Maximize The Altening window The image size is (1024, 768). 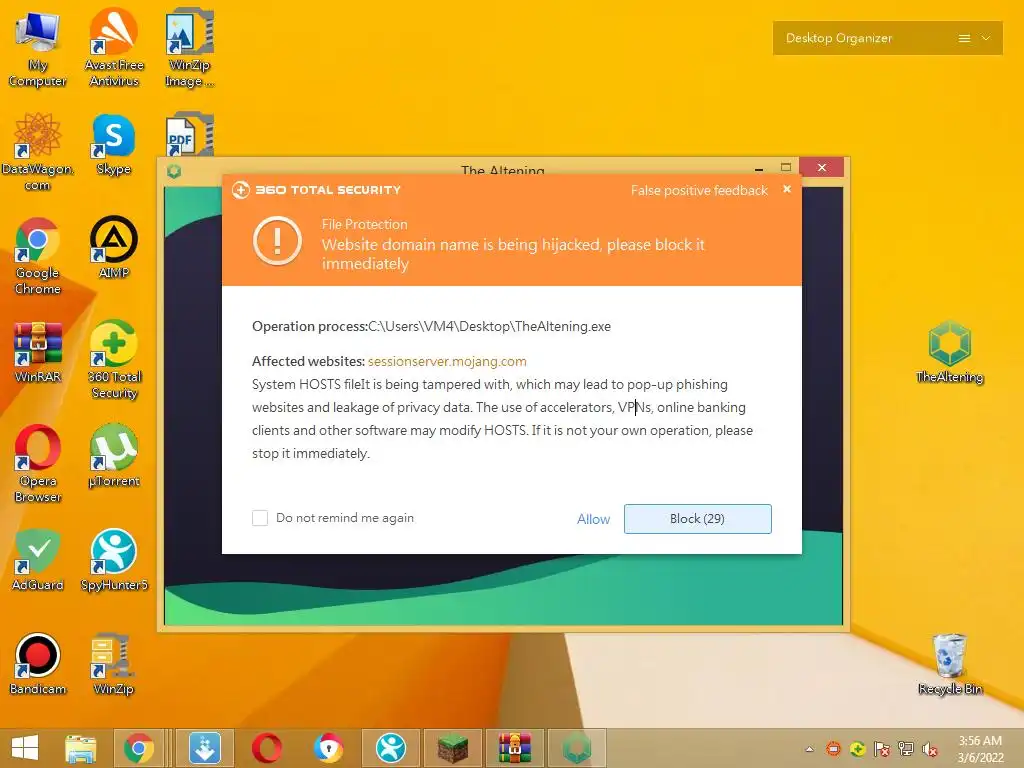[786, 168]
